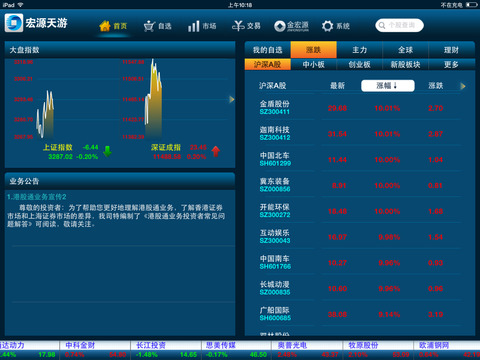Click 长江投资 in bottom ticker
This screenshot has height=360, width=480.
tap(151, 345)
